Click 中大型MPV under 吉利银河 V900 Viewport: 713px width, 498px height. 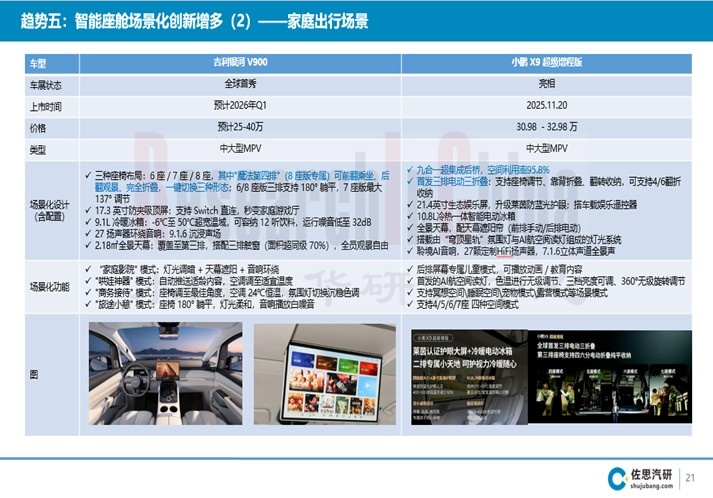(x=240, y=149)
